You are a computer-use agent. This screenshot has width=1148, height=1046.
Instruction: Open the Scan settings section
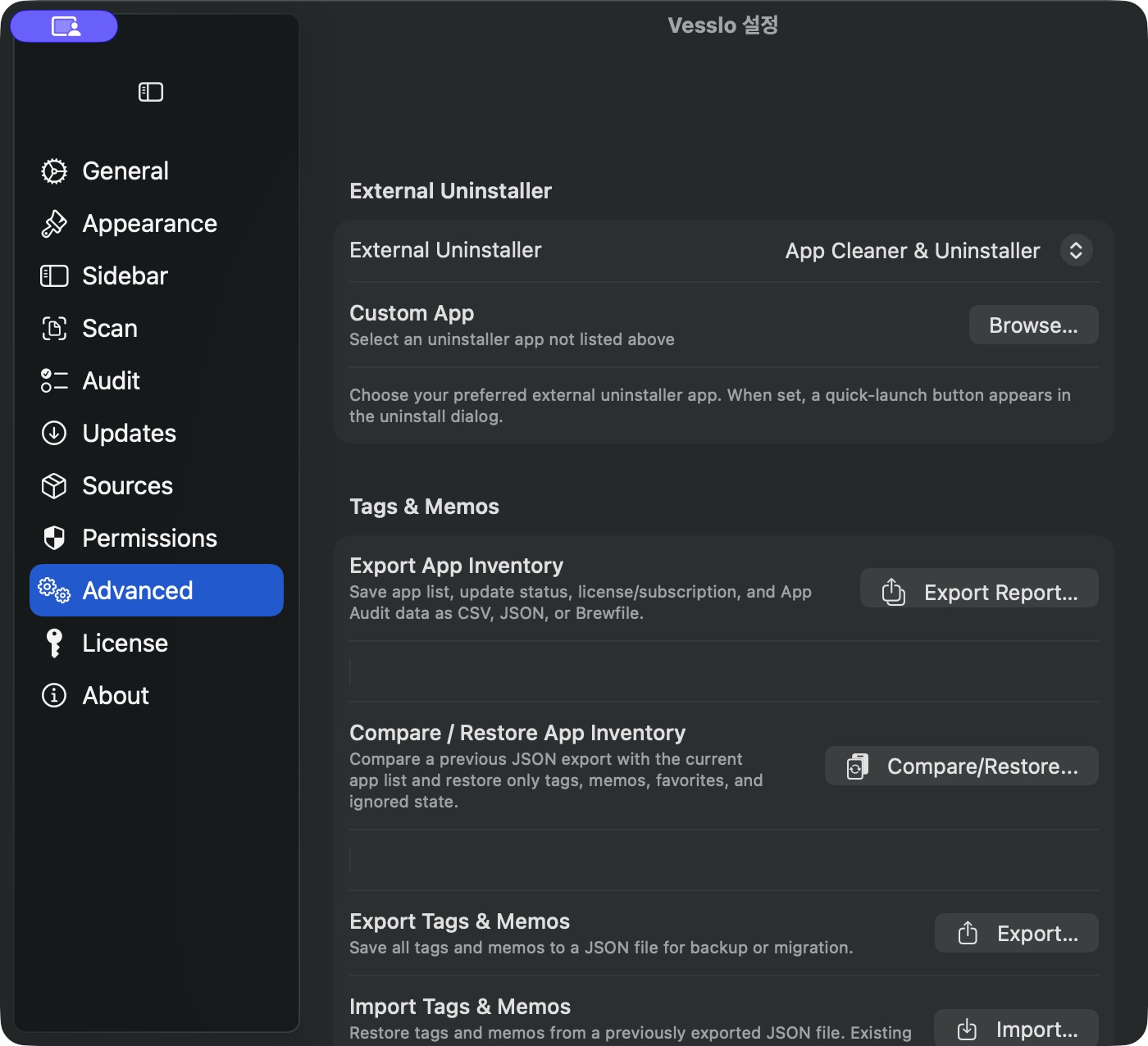coord(157,329)
